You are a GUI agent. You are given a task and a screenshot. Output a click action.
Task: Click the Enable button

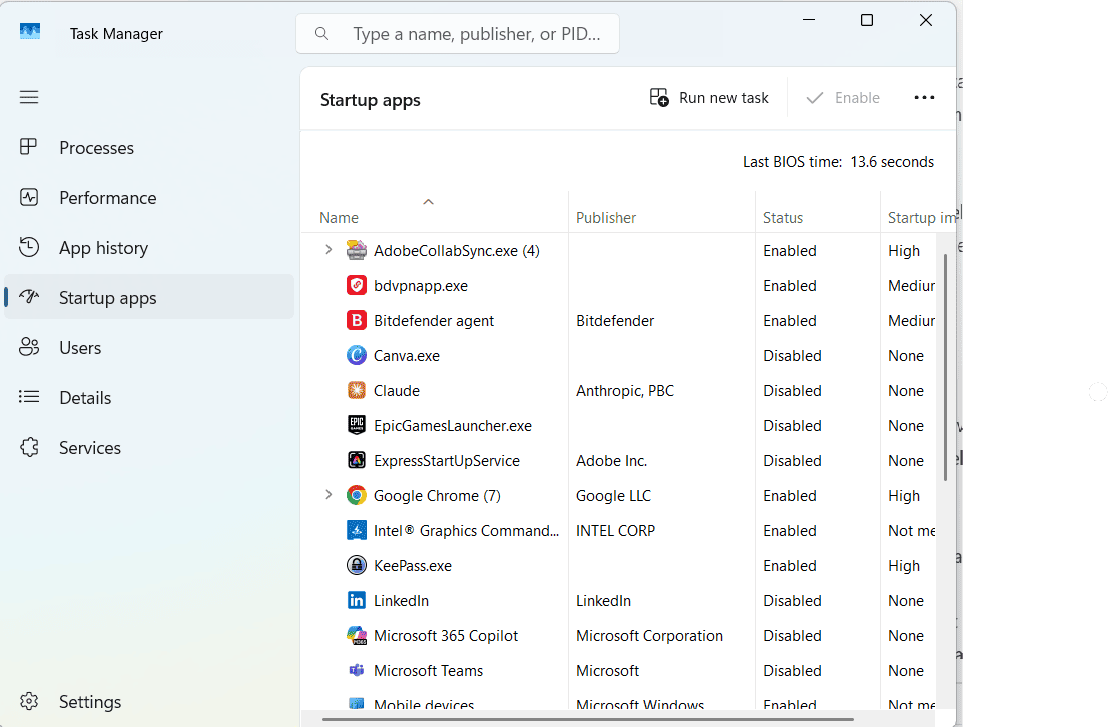pos(843,97)
